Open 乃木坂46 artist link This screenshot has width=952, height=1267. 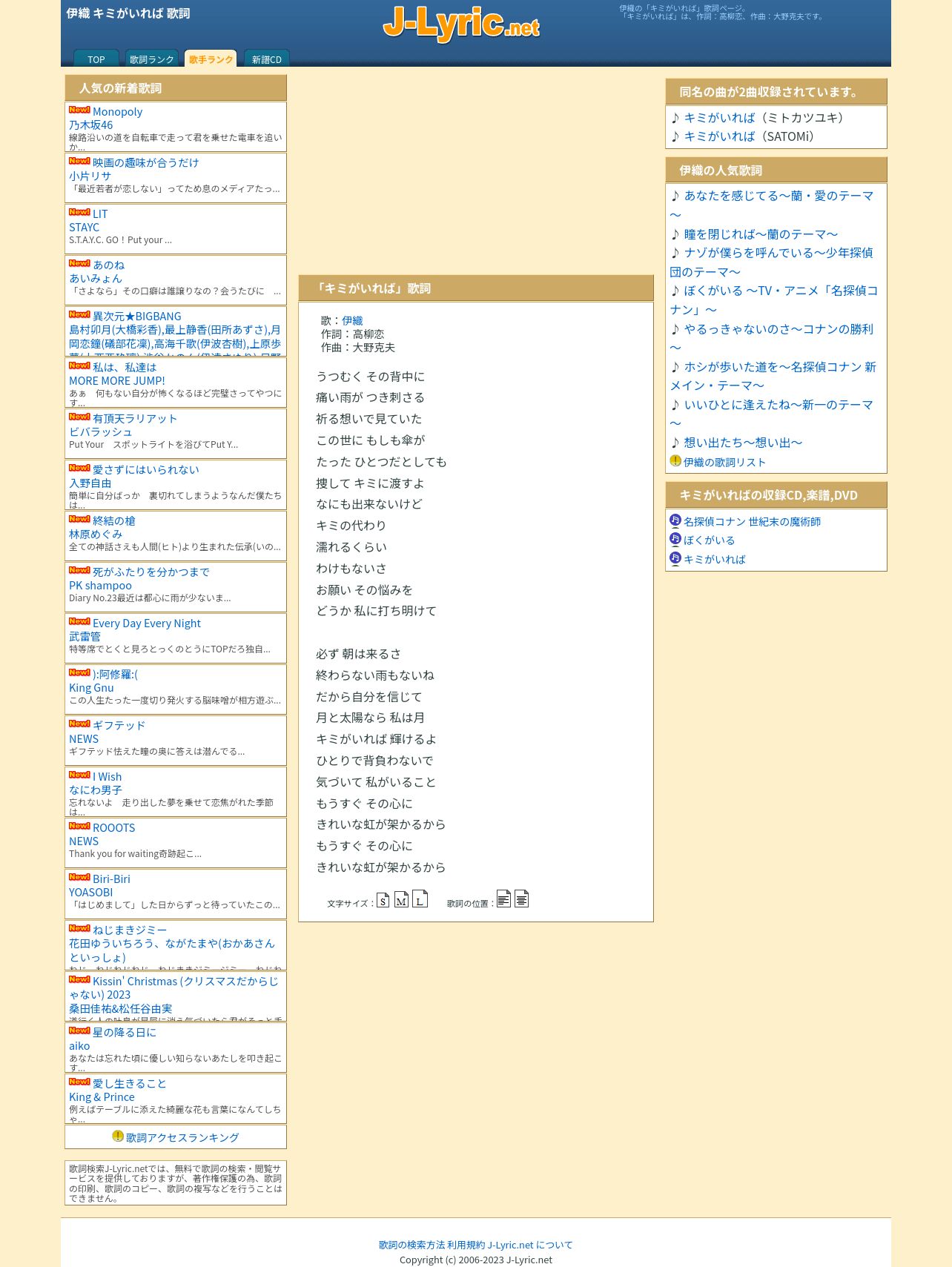(x=90, y=125)
